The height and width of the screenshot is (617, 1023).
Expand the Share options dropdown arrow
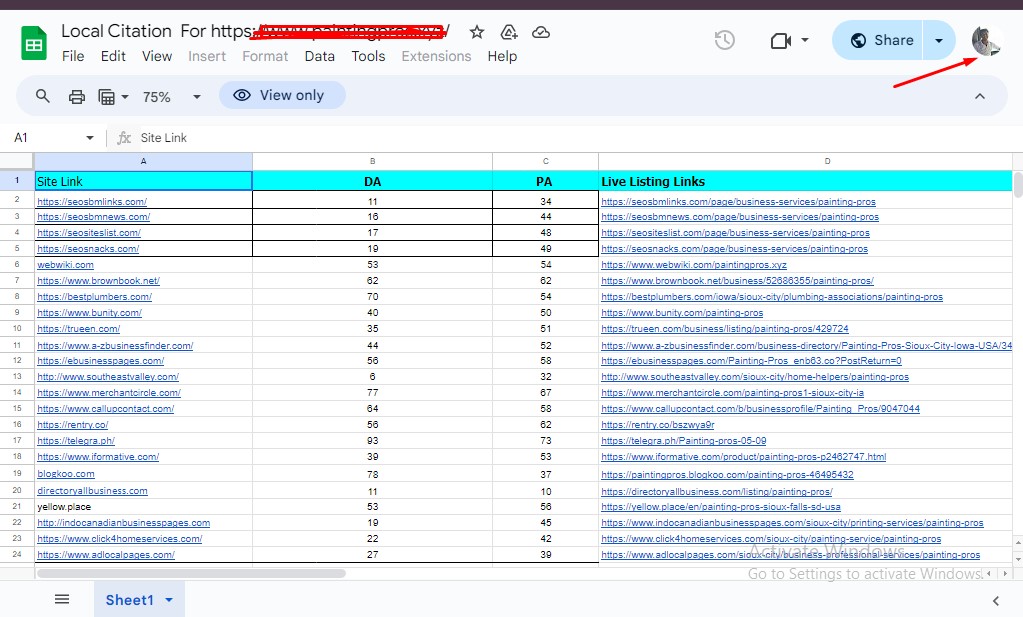pyautogui.click(x=938, y=40)
